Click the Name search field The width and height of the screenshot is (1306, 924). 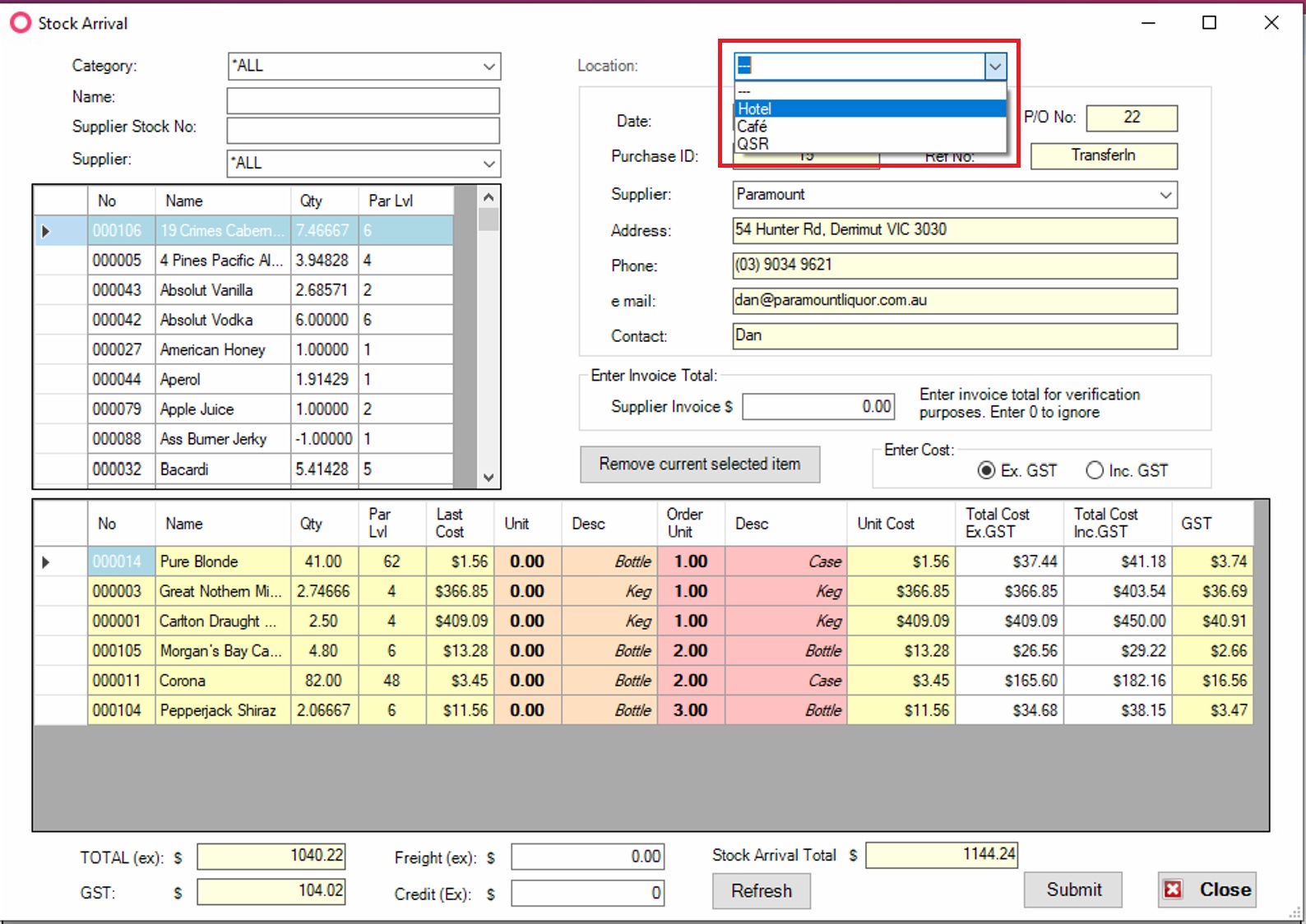pyautogui.click(x=363, y=100)
